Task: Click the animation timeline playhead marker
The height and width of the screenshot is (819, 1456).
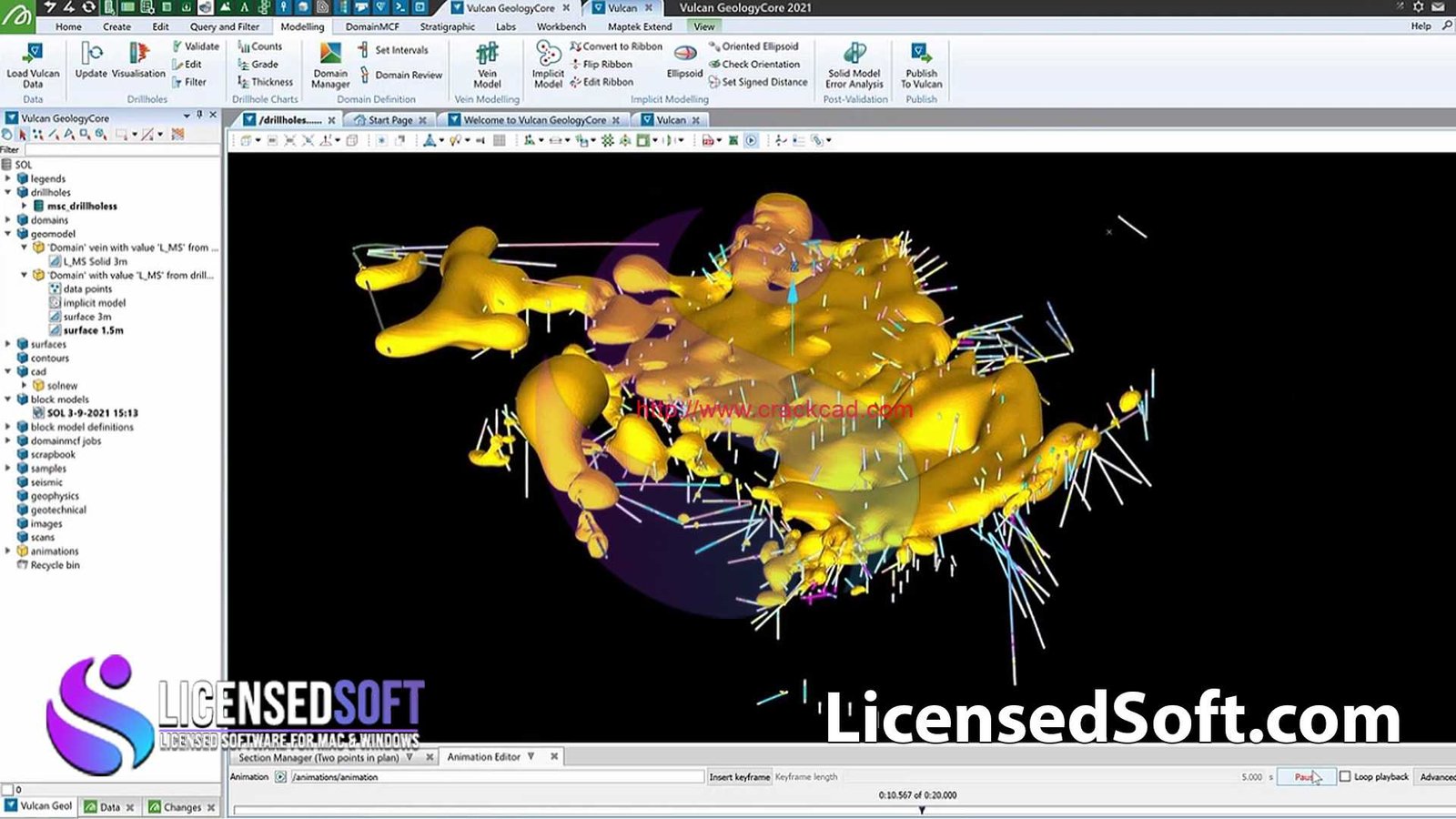Action: pyautogui.click(x=921, y=809)
